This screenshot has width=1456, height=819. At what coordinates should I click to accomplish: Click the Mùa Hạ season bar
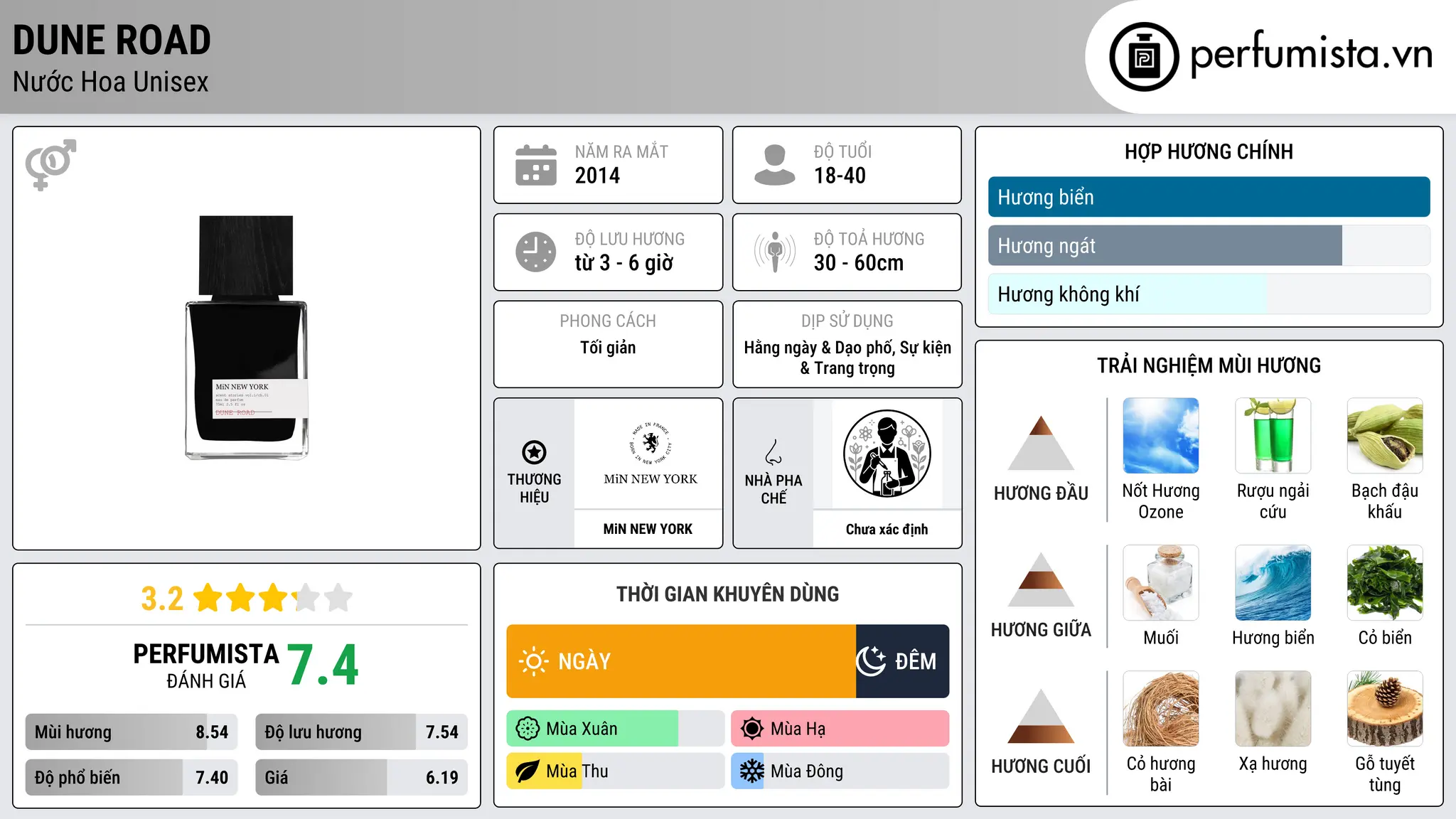pyautogui.click(x=840, y=729)
